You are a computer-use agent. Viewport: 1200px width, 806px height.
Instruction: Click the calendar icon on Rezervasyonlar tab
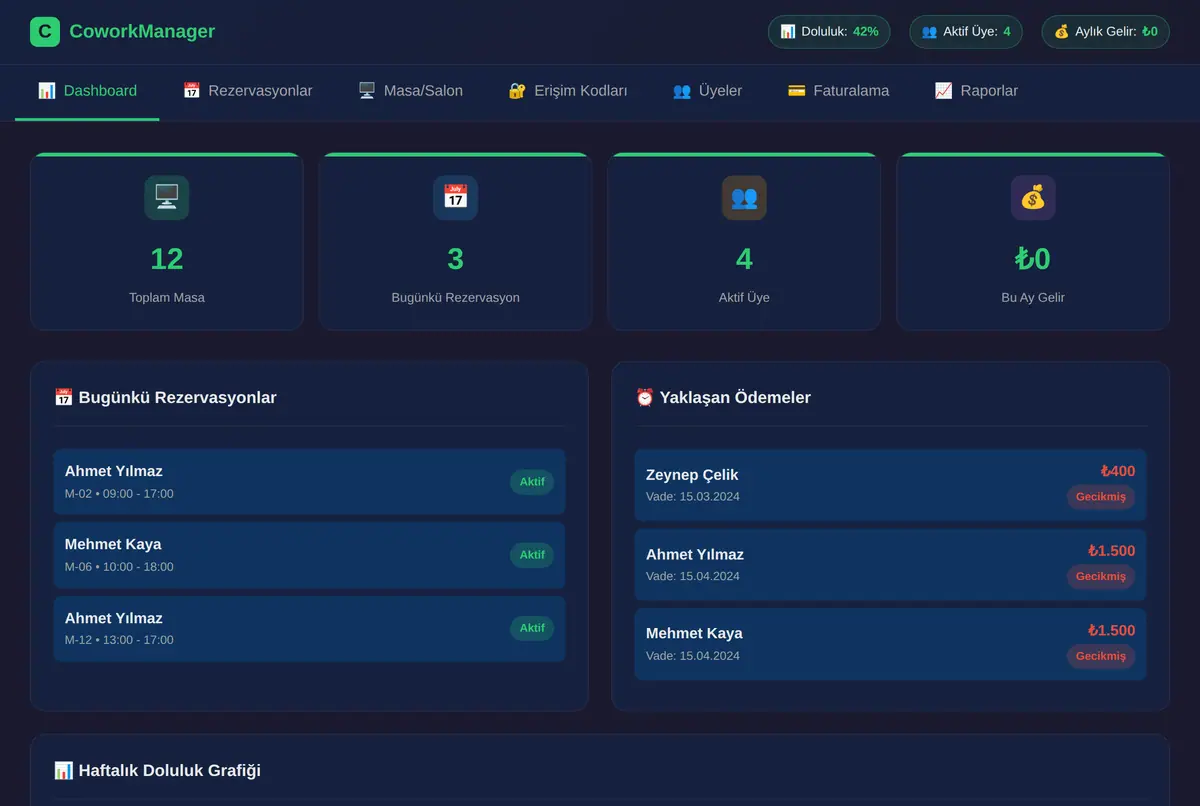(x=191, y=91)
